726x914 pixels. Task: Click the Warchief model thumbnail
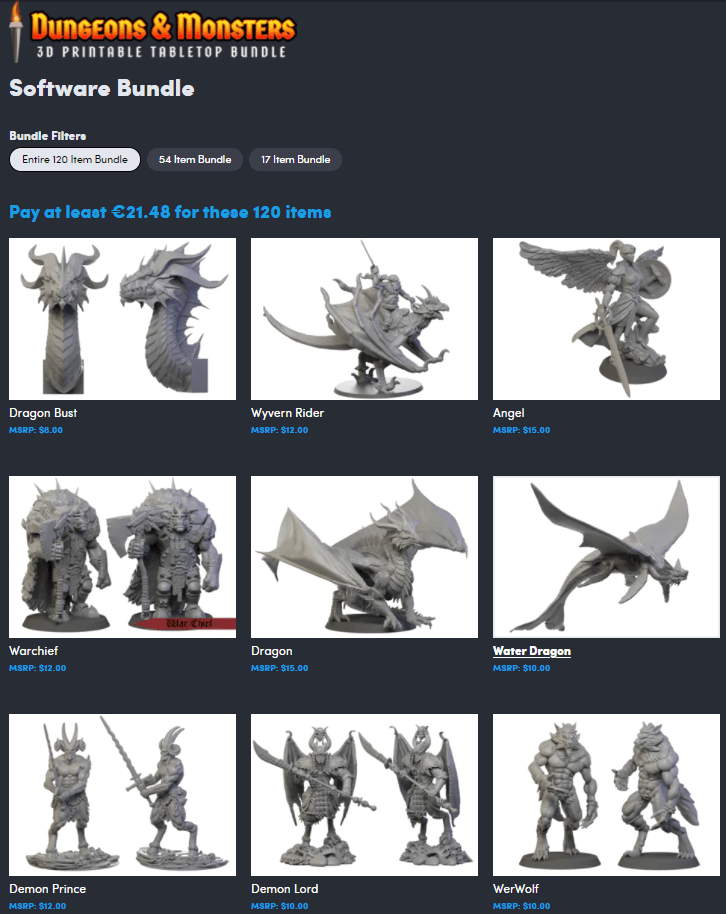click(x=122, y=557)
